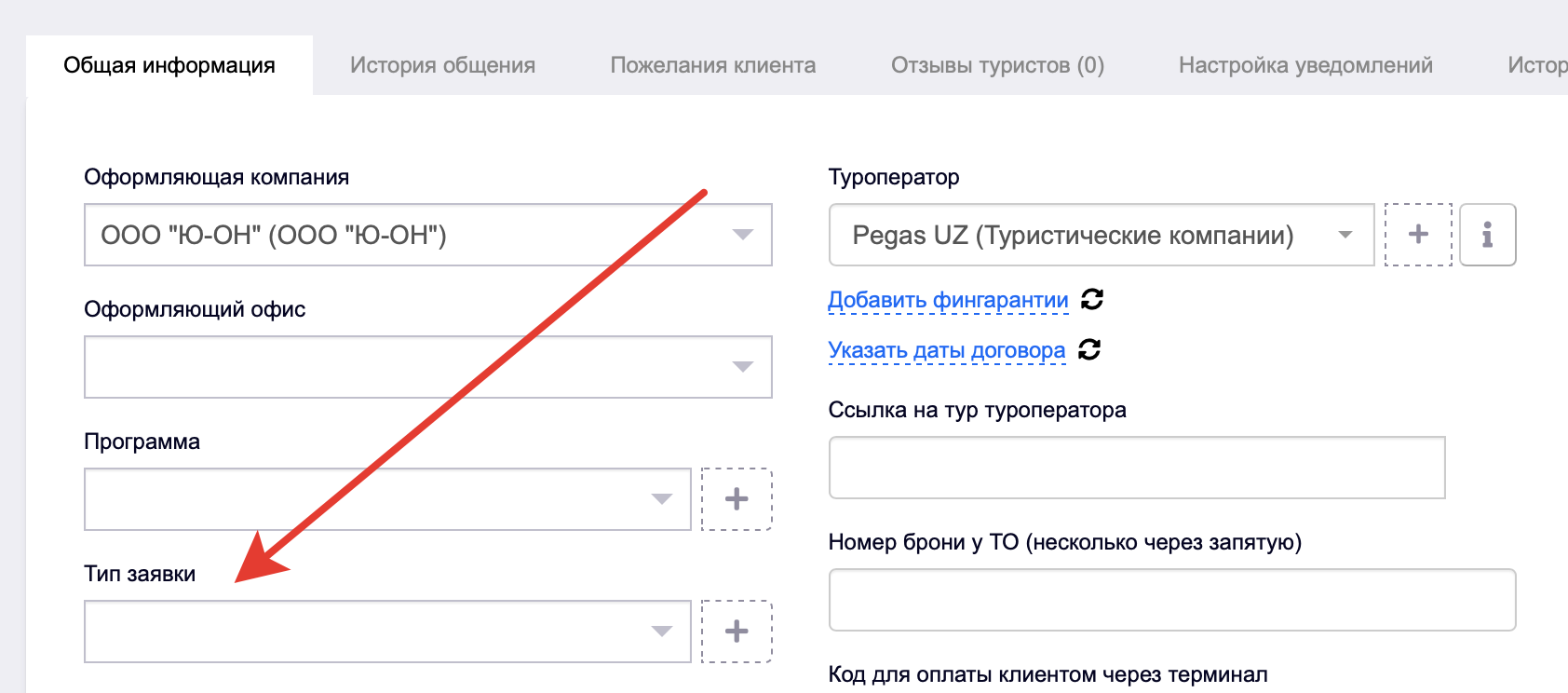This screenshot has height=693, width=1568.
Task: Add new Программа with plus button
Action: tap(737, 499)
